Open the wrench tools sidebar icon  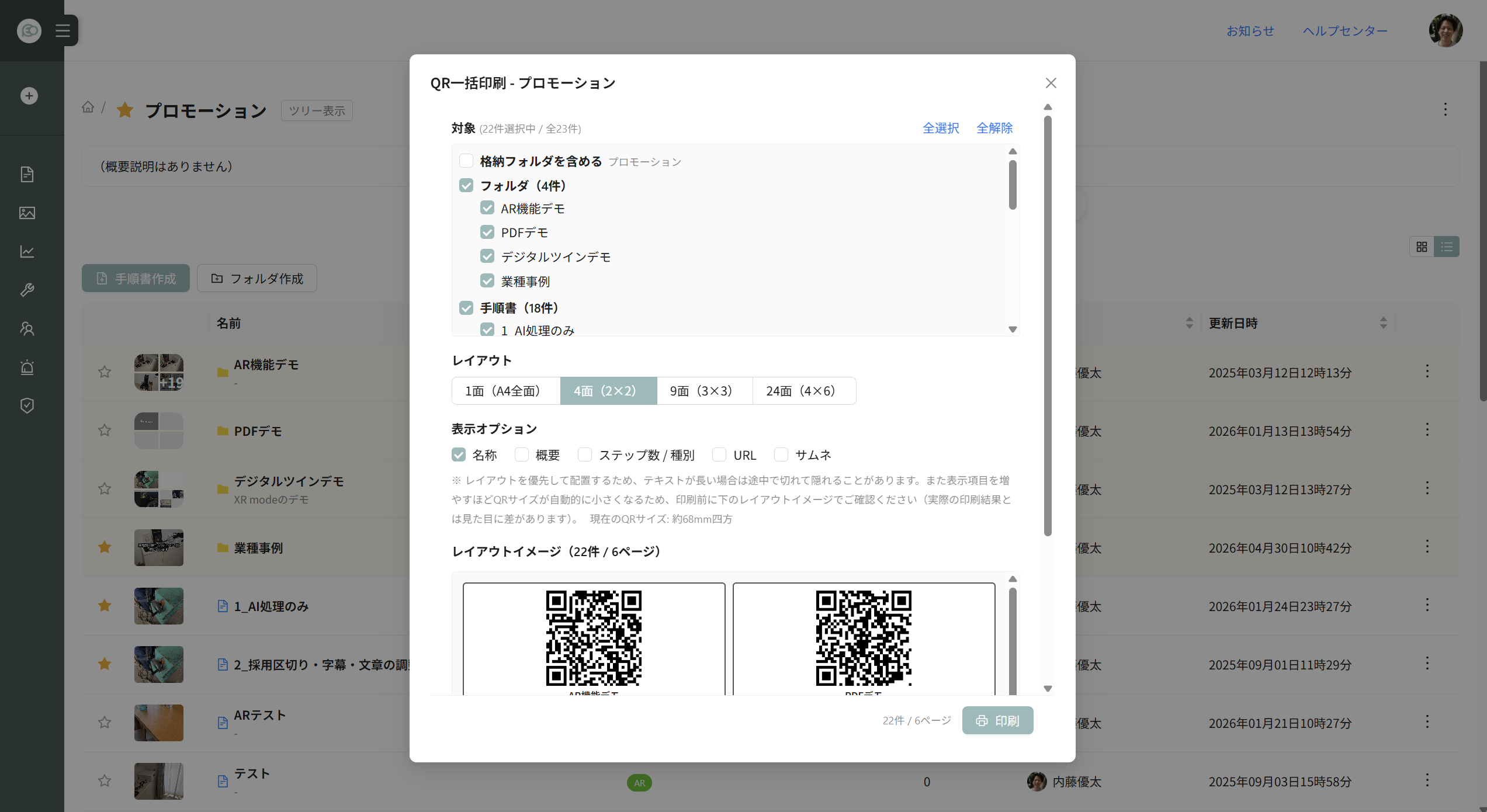27,290
